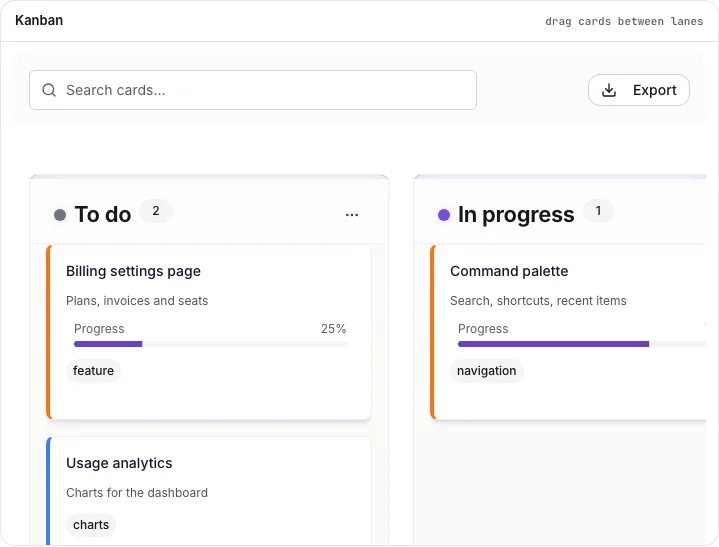Click the In progress count badge
Image resolution: width=719 pixels, height=547 pixels.
tap(598, 211)
